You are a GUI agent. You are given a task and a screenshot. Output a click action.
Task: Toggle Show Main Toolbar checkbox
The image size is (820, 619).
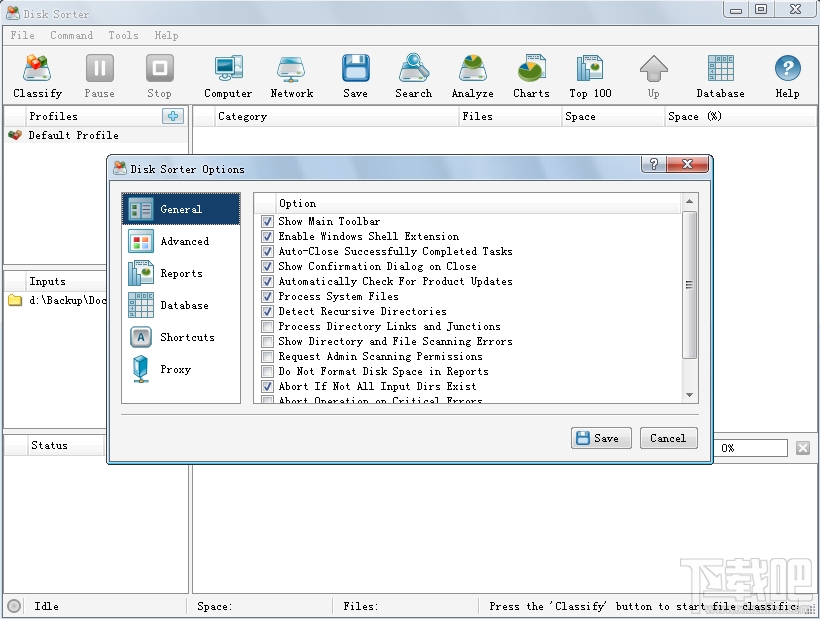pos(267,222)
